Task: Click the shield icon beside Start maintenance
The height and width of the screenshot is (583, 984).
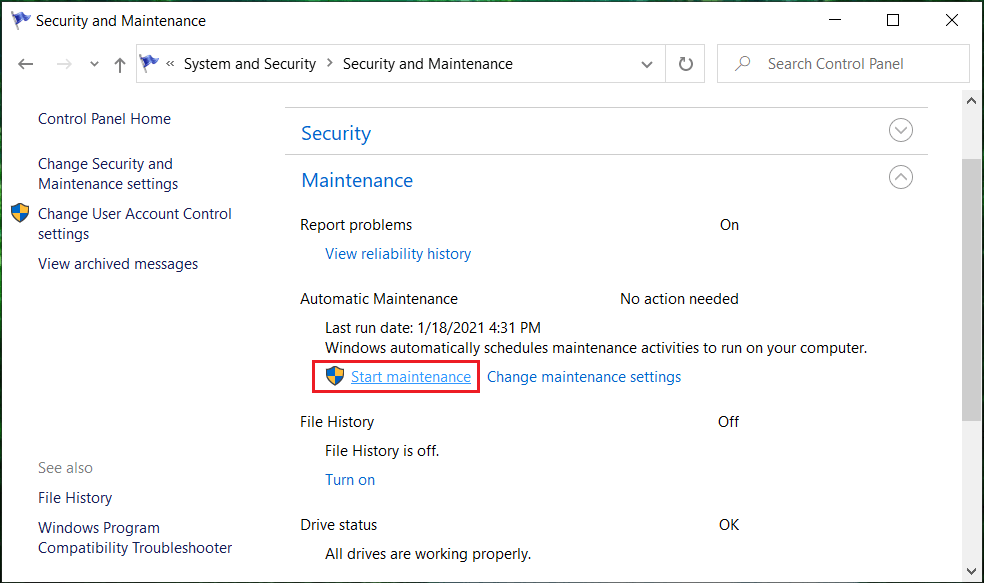Action: click(x=335, y=376)
